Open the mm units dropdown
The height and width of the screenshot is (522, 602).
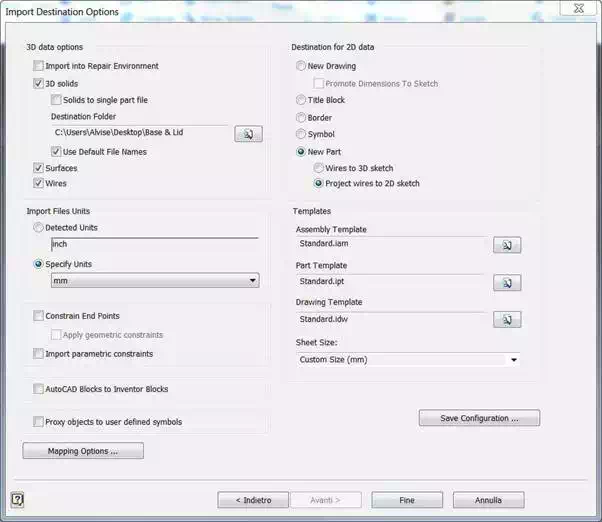click(x=155, y=281)
